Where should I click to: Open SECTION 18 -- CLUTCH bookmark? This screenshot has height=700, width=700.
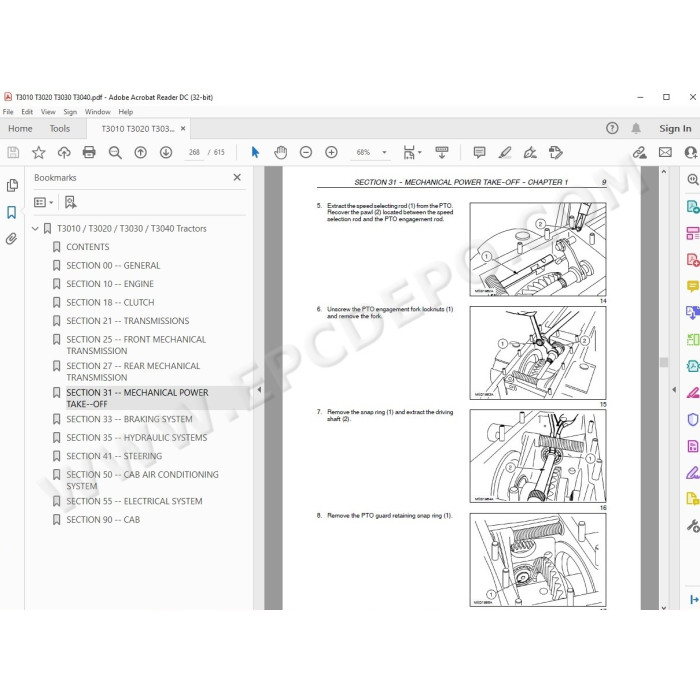click(110, 303)
